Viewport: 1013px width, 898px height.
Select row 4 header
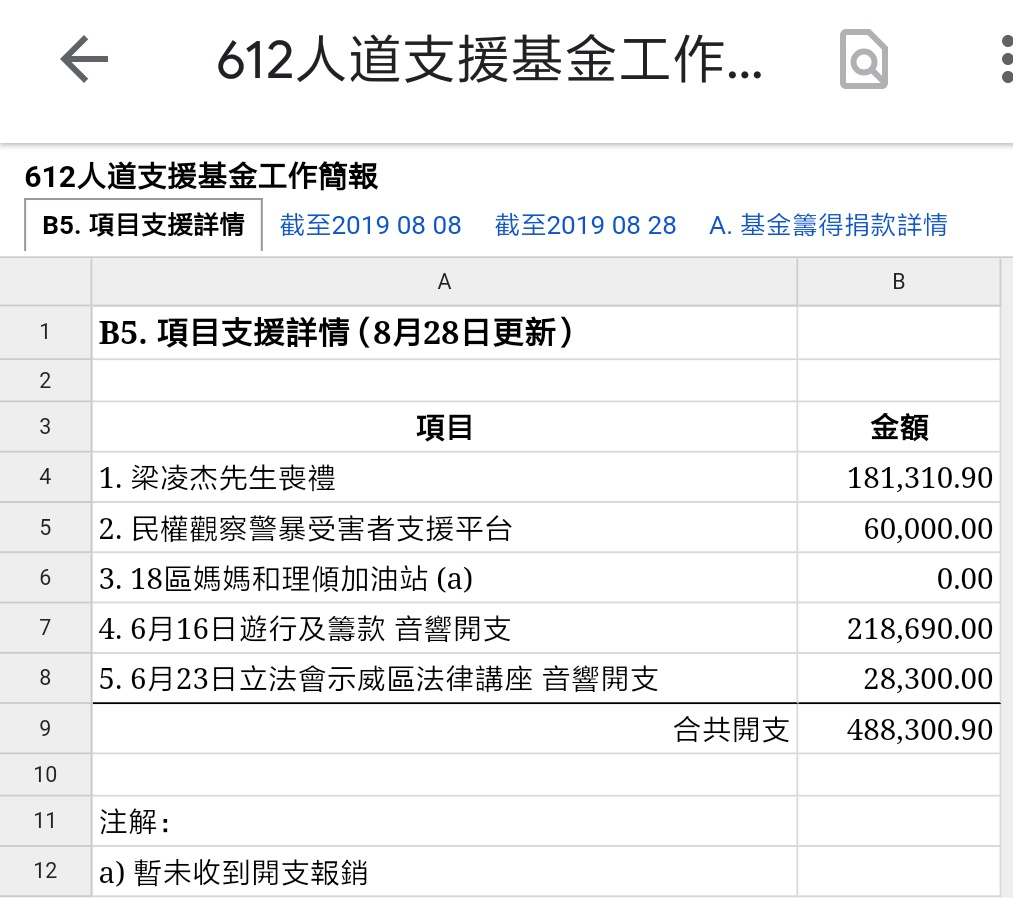coord(45,477)
